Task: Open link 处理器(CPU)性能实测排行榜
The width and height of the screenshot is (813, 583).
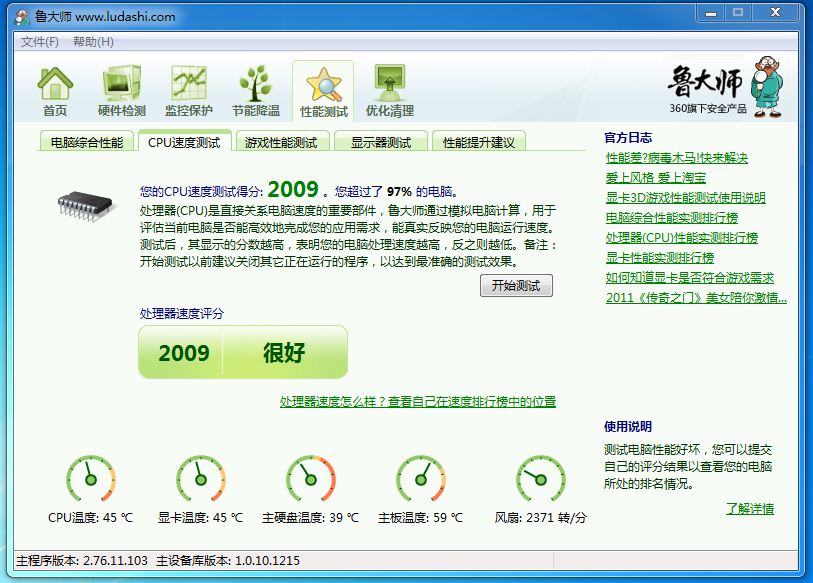Action: [681, 238]
